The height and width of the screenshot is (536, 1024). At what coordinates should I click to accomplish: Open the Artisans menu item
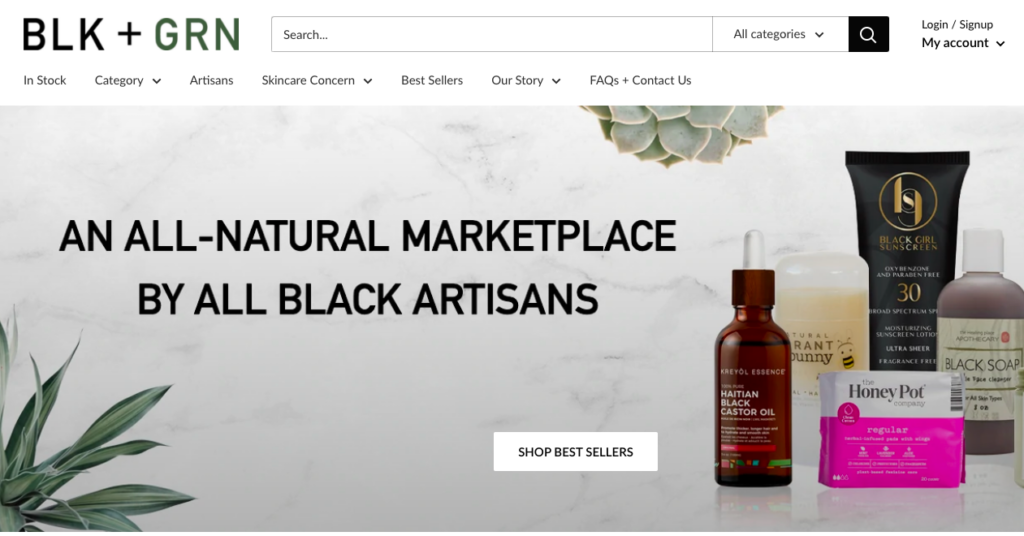[211, 80]
